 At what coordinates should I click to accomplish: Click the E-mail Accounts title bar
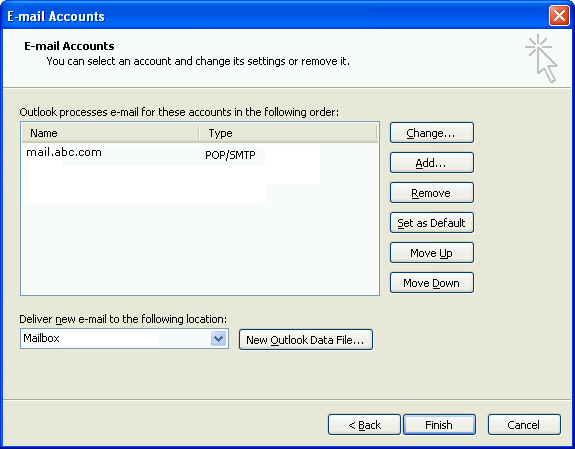(275, 16)
